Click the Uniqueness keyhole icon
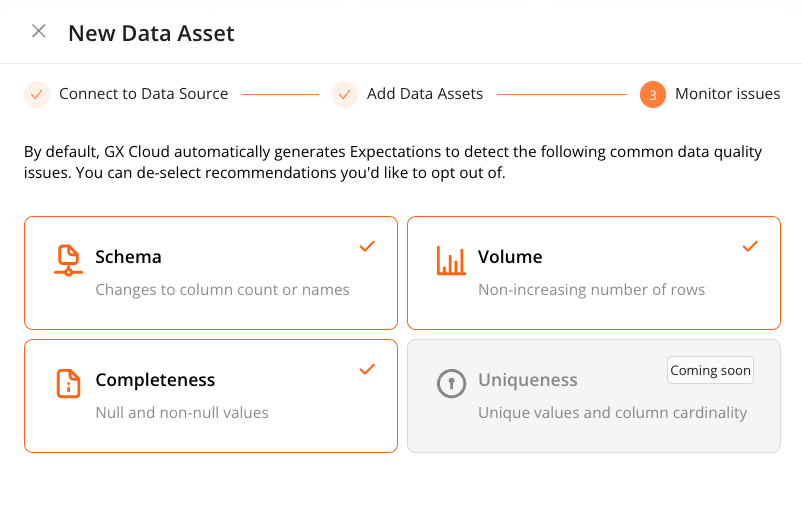The height and width of the screenshot is (510, 802). coord(451,383)
